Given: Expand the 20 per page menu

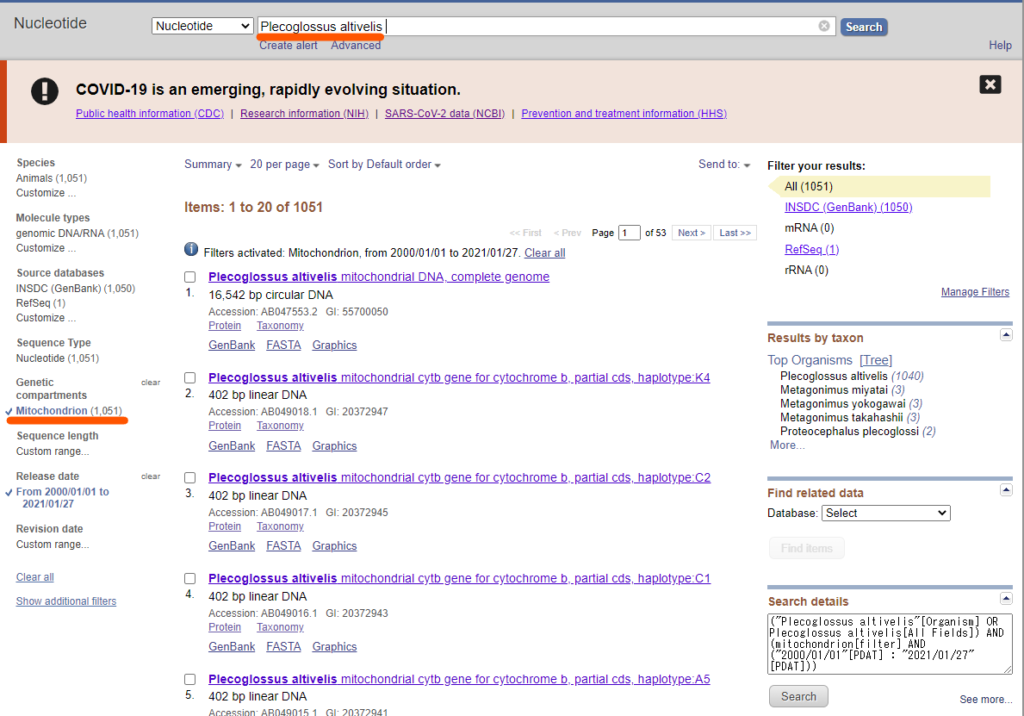Looking at the screenshot, I should (284, 164).
